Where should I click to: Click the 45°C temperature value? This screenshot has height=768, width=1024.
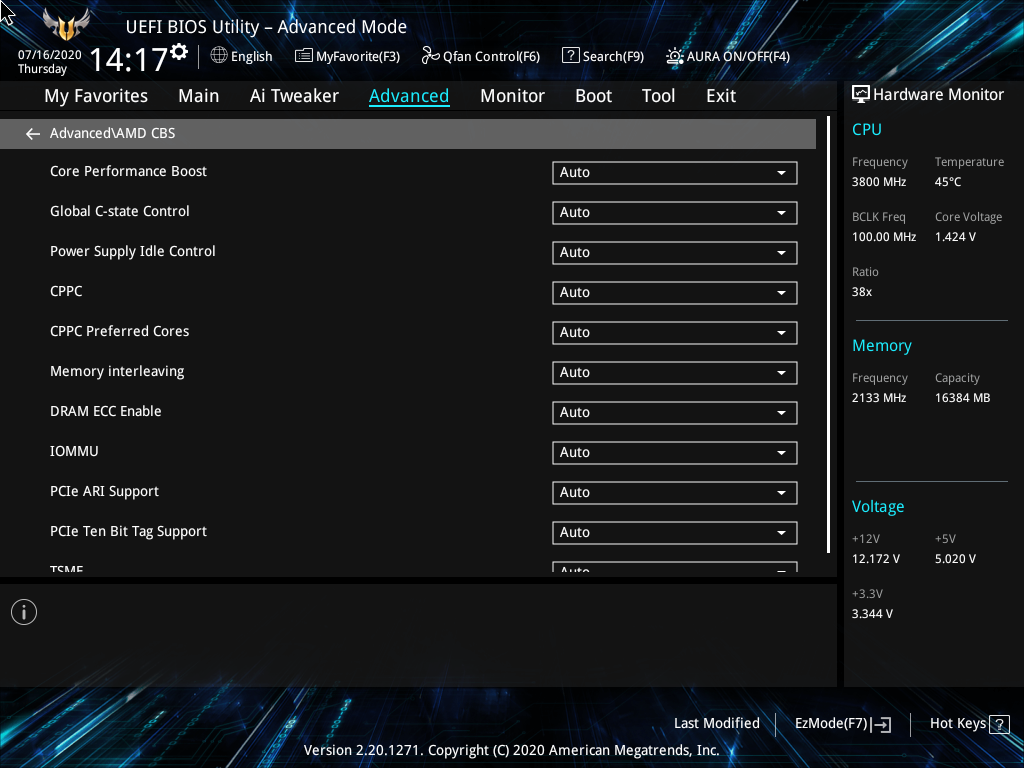(948, 182)
